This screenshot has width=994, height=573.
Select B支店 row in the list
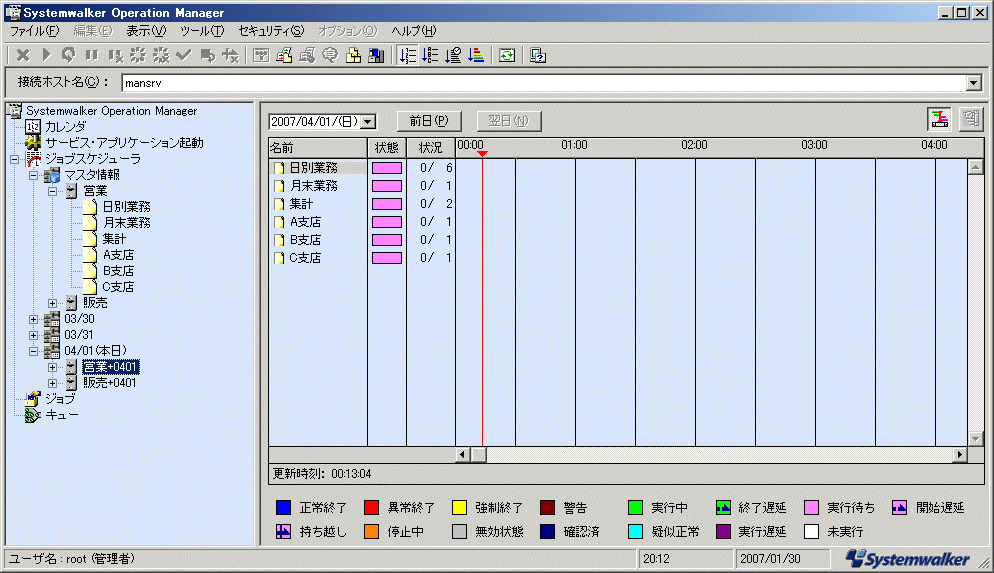pos(305,240)
